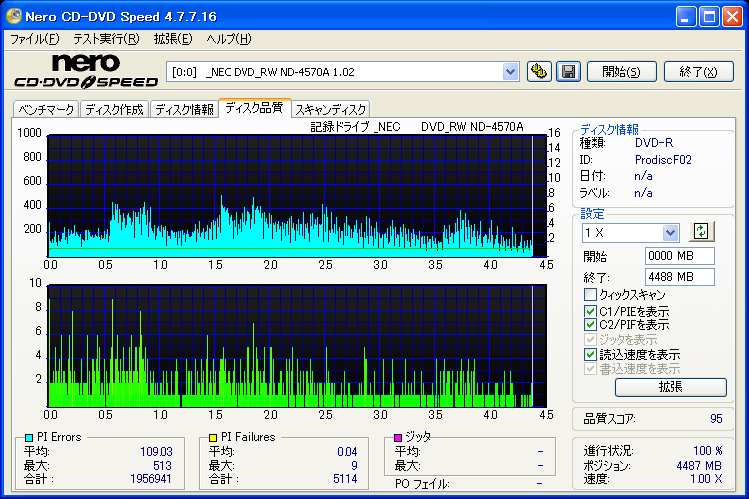Click the Nero app icon in title bar
The height and width of the screenshot is (499, 749).
click(x=14, y=16)
